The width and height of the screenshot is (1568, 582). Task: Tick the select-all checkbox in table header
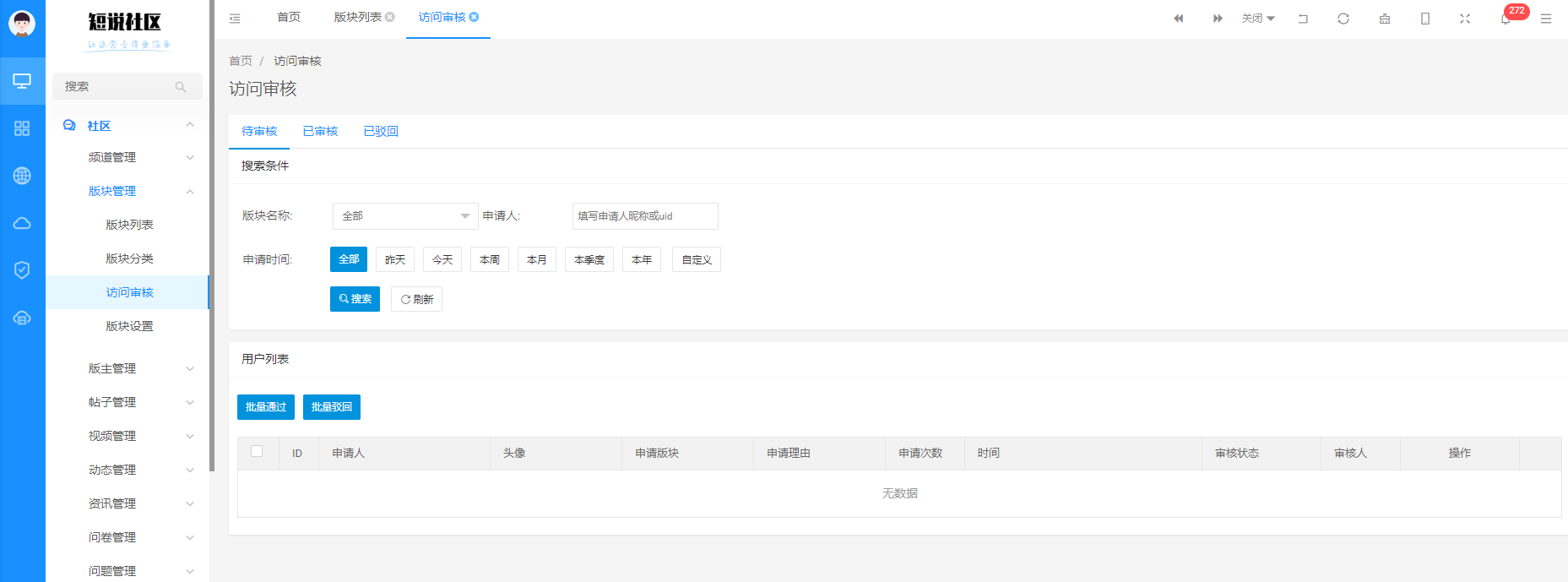point(257,451)
